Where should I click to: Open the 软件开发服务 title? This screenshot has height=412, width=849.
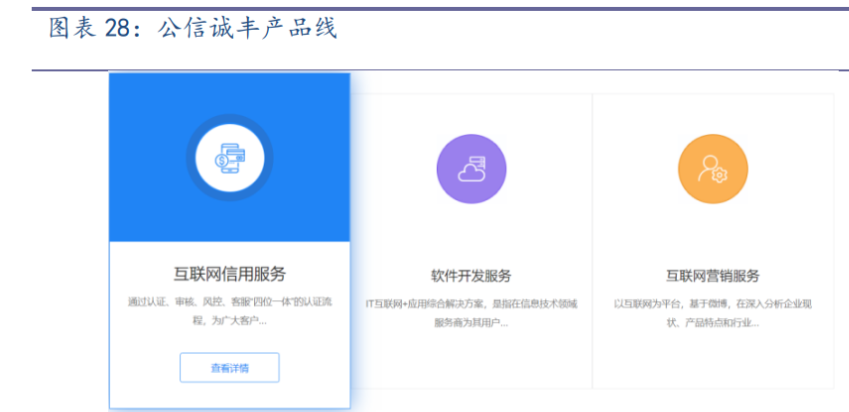coord(471,276)
